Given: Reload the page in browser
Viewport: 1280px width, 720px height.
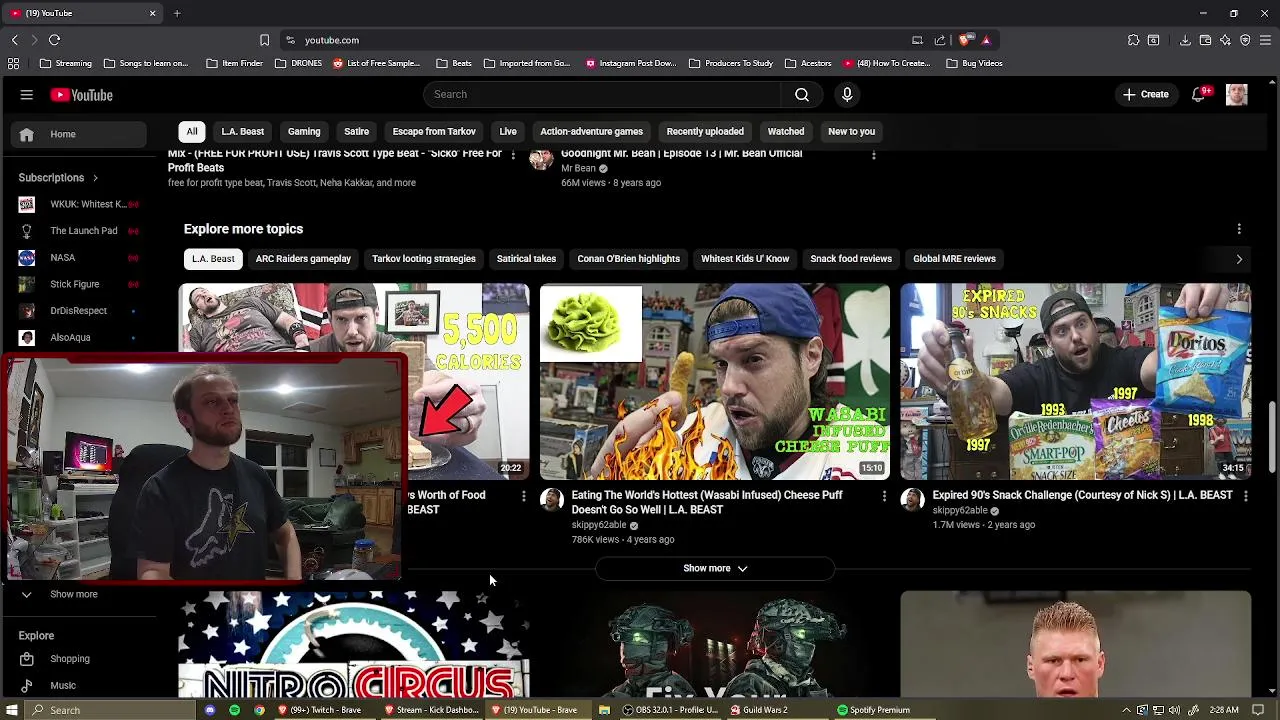Looking at the screenshot, I should pos(54,40).
